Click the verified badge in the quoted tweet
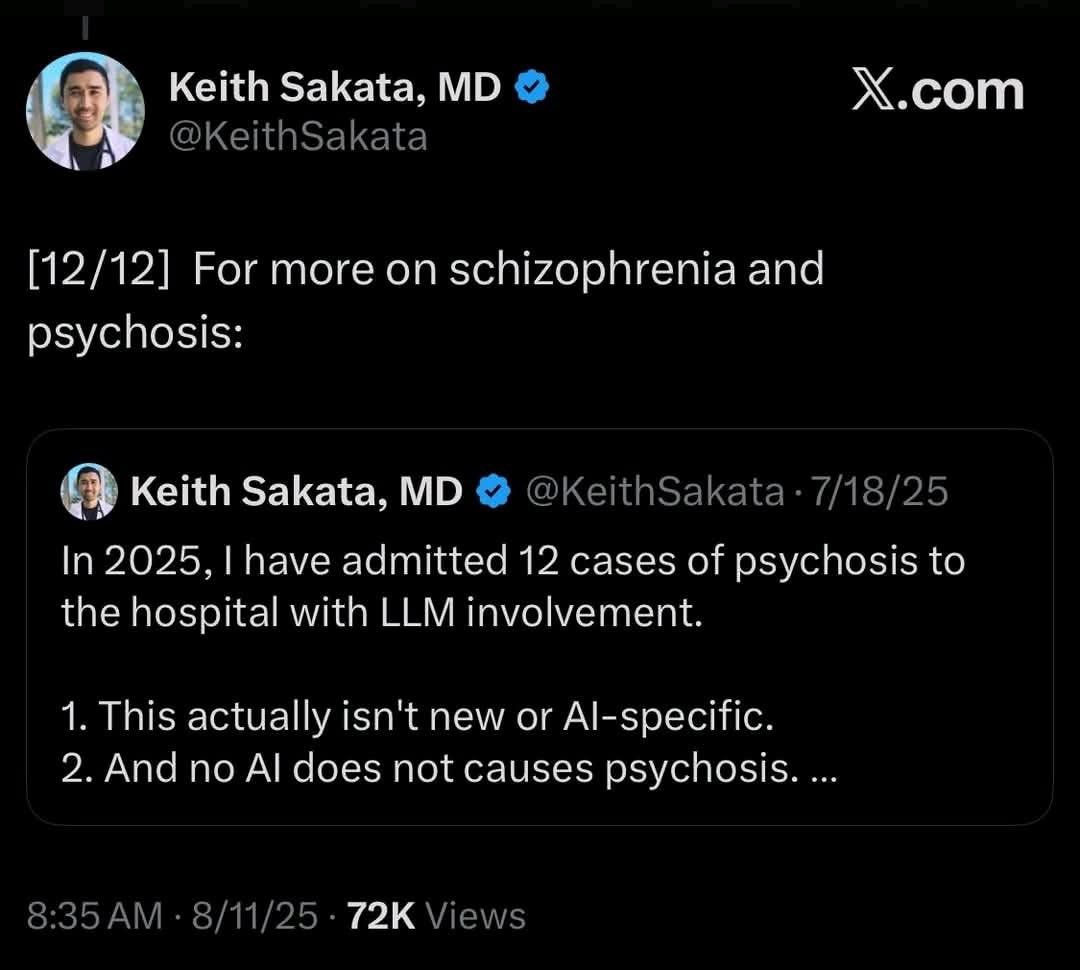The width and height of the screenshot is (1080, 970). pyautogui.click(x=491, y=490)
